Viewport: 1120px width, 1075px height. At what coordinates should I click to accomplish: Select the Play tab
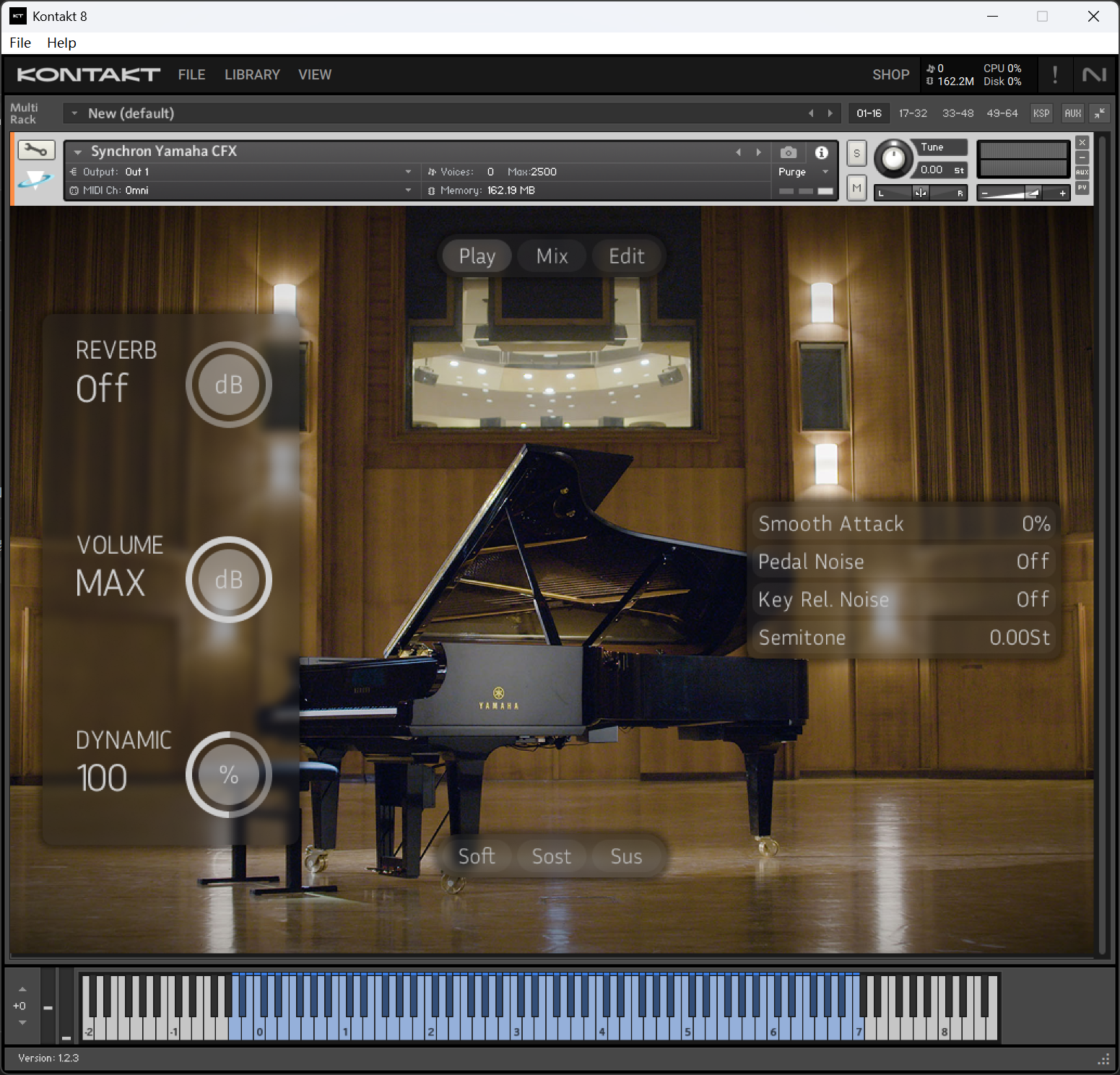477,256
